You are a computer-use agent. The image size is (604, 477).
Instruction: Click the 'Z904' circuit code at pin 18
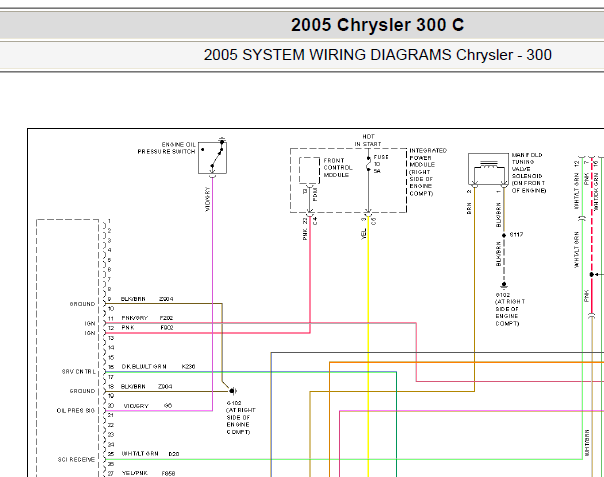[165, 386]
